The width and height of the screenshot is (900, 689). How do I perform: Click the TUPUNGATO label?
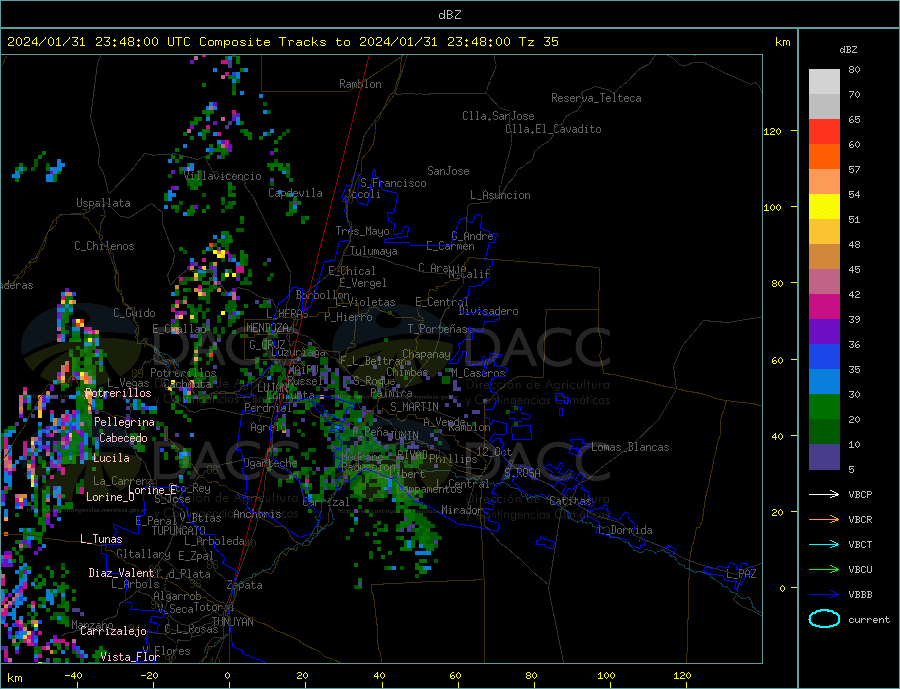coord(179,531)
